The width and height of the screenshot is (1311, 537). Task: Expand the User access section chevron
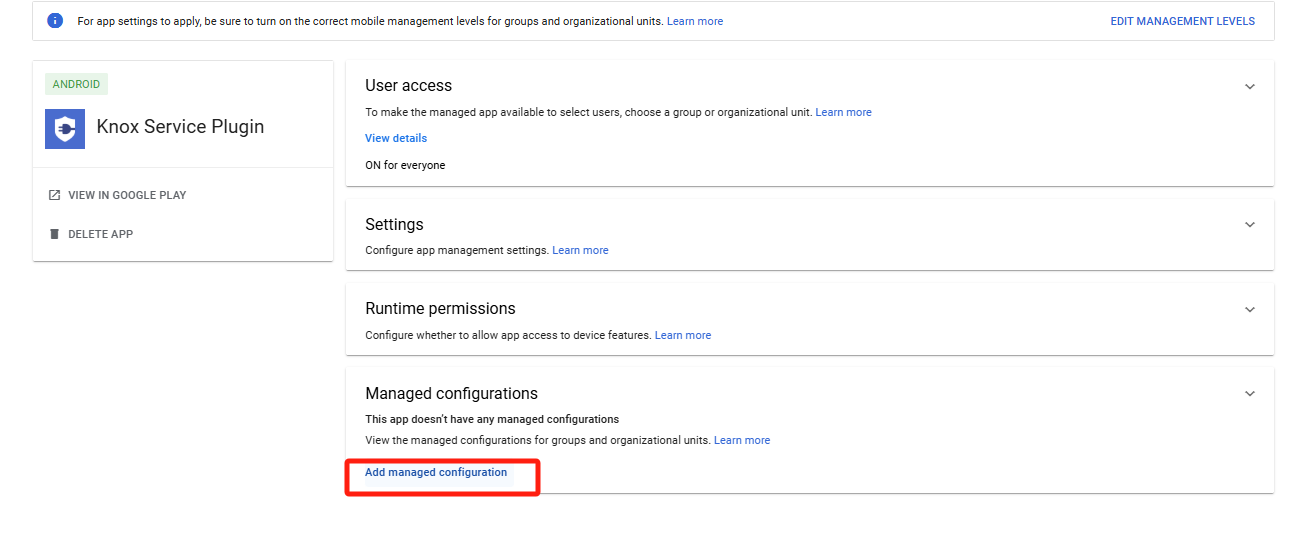pyautogui.click(x=1249, y=86)
